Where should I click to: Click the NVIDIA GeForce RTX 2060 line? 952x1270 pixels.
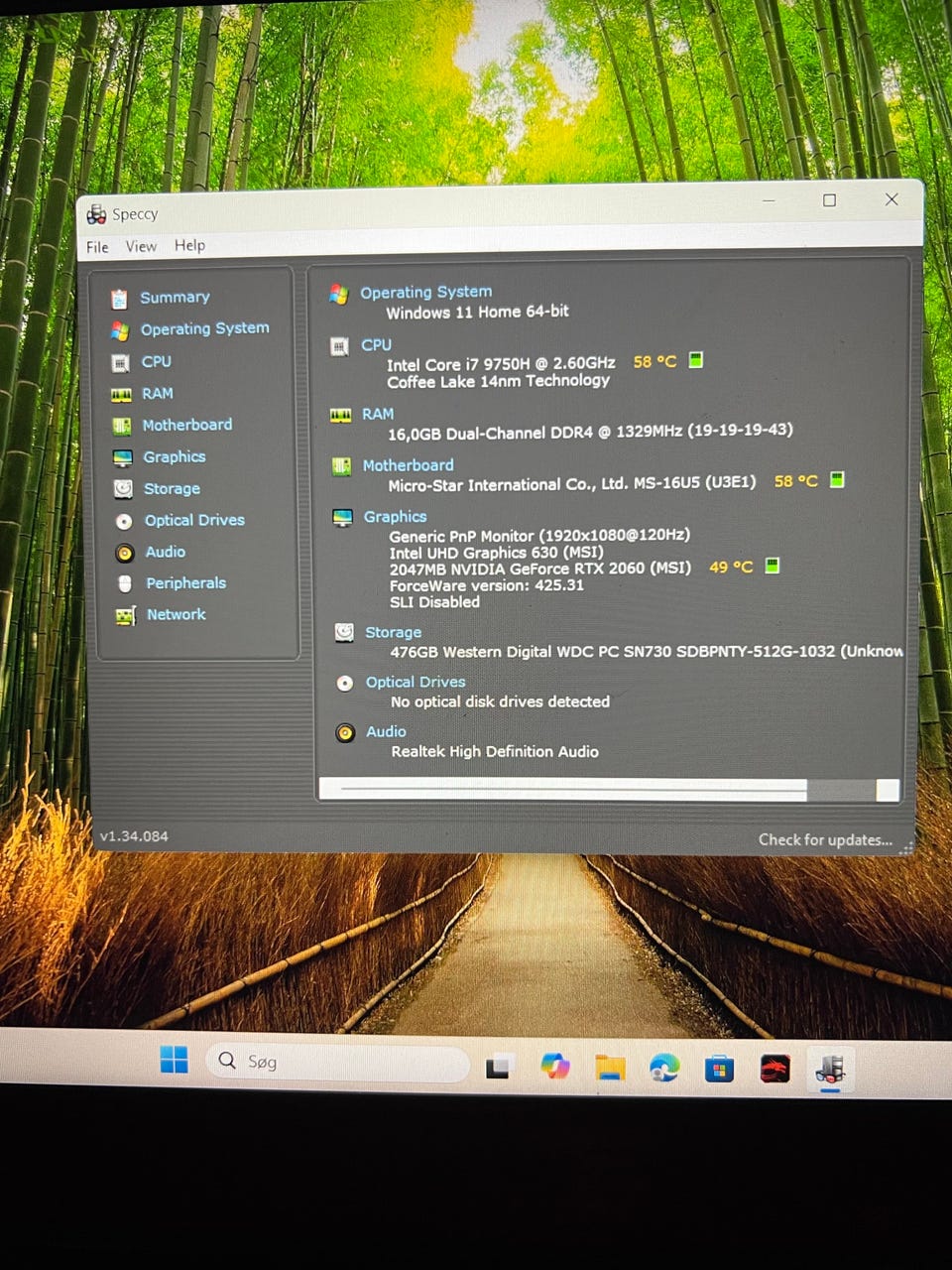(x=540, y=569)
